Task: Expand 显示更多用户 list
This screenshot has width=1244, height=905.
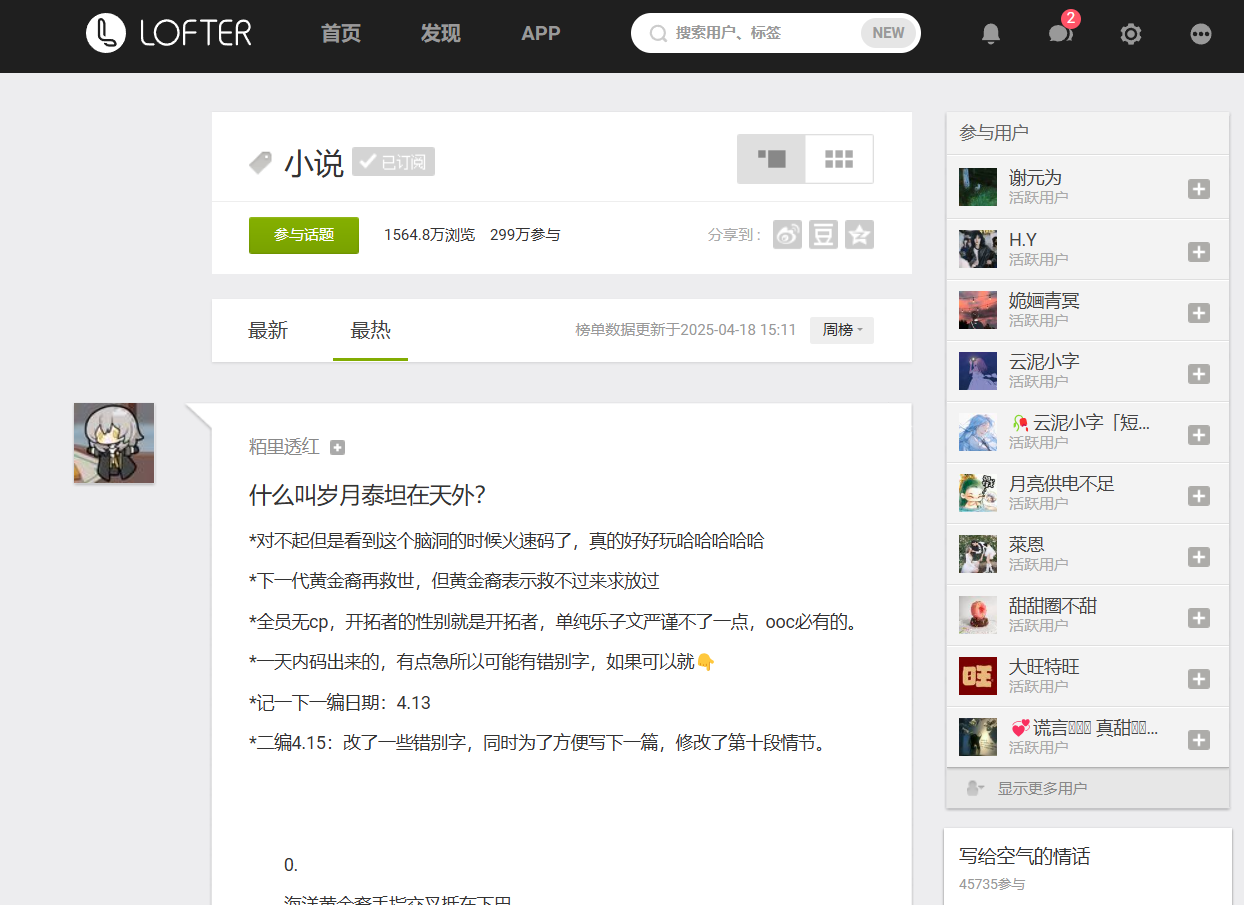Action: pyautogui.click(x=1087, y=788)
